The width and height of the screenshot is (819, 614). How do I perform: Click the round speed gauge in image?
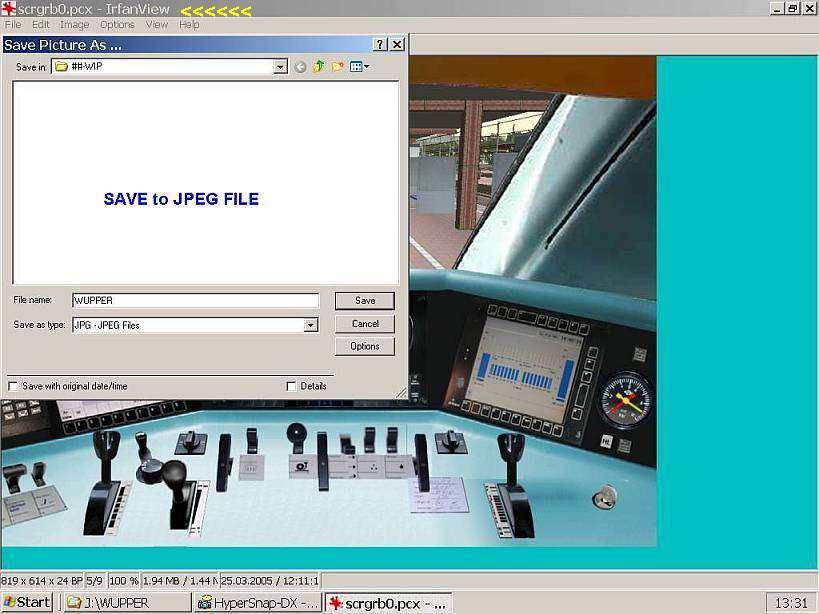(626, 399)
